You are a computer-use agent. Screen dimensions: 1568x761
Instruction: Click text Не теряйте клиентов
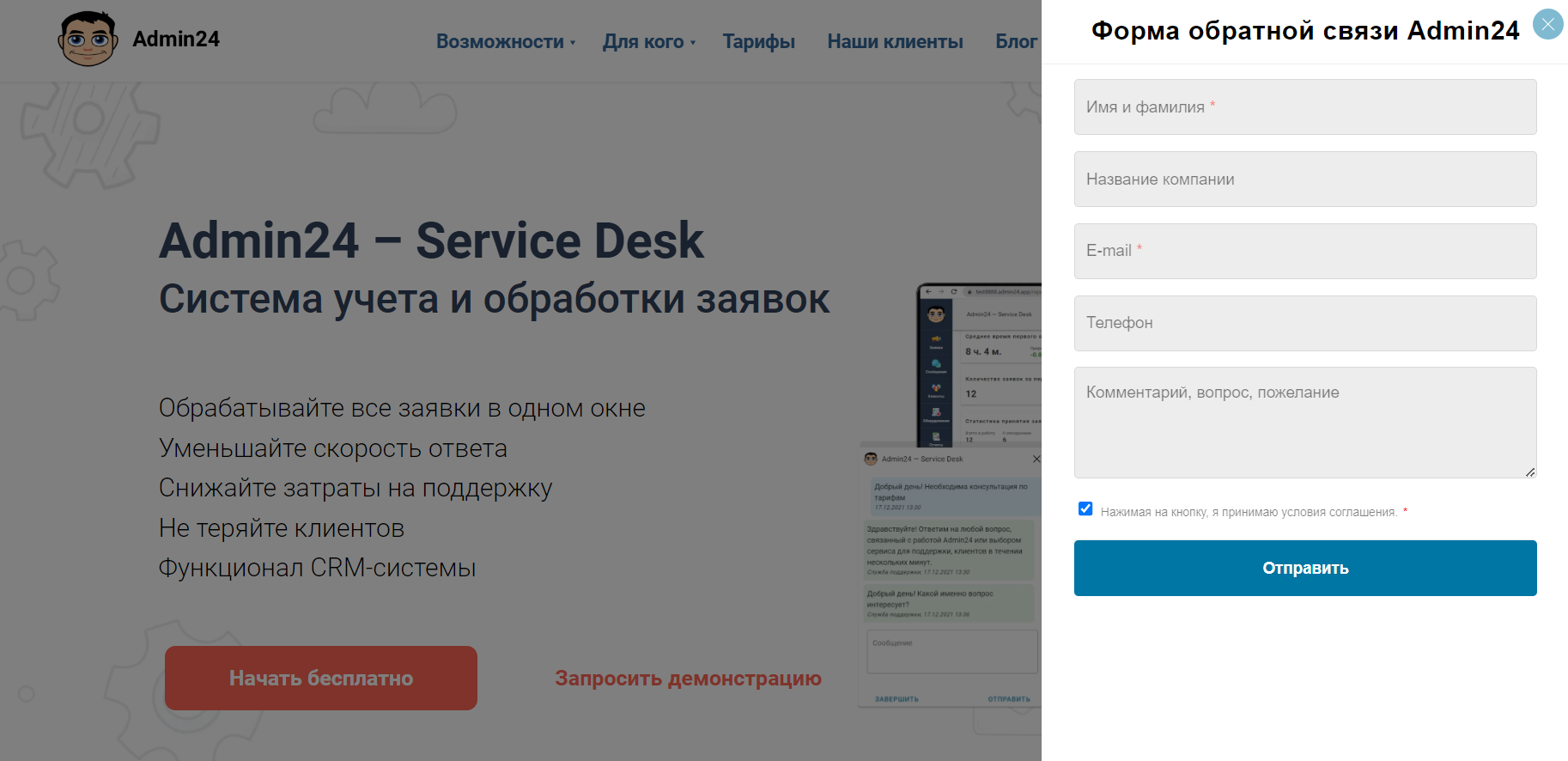coord(282,528)
